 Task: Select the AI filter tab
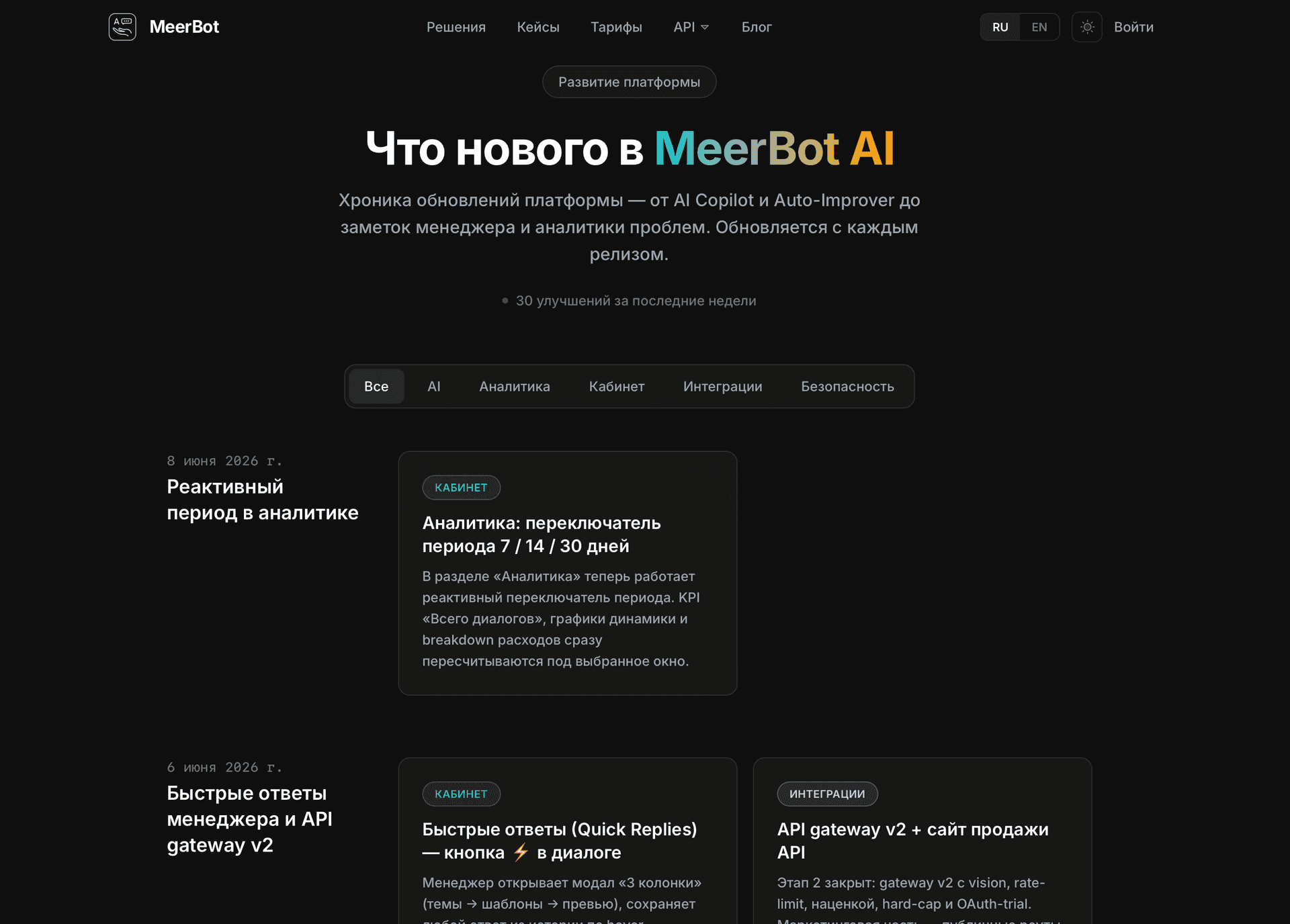click(434, 386)
